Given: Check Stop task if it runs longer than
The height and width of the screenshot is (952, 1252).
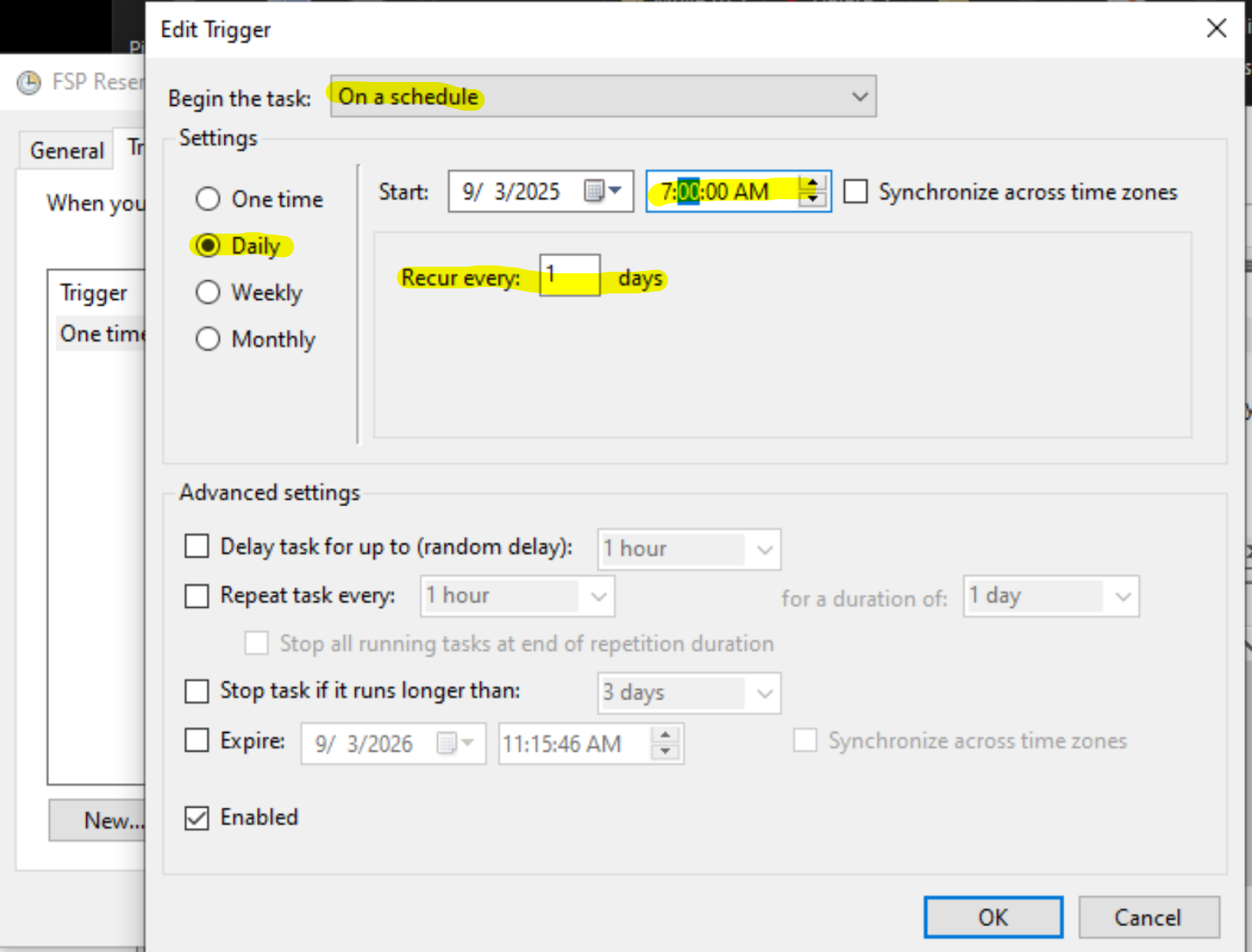Looking at the screenshot, I should point(196,691).
